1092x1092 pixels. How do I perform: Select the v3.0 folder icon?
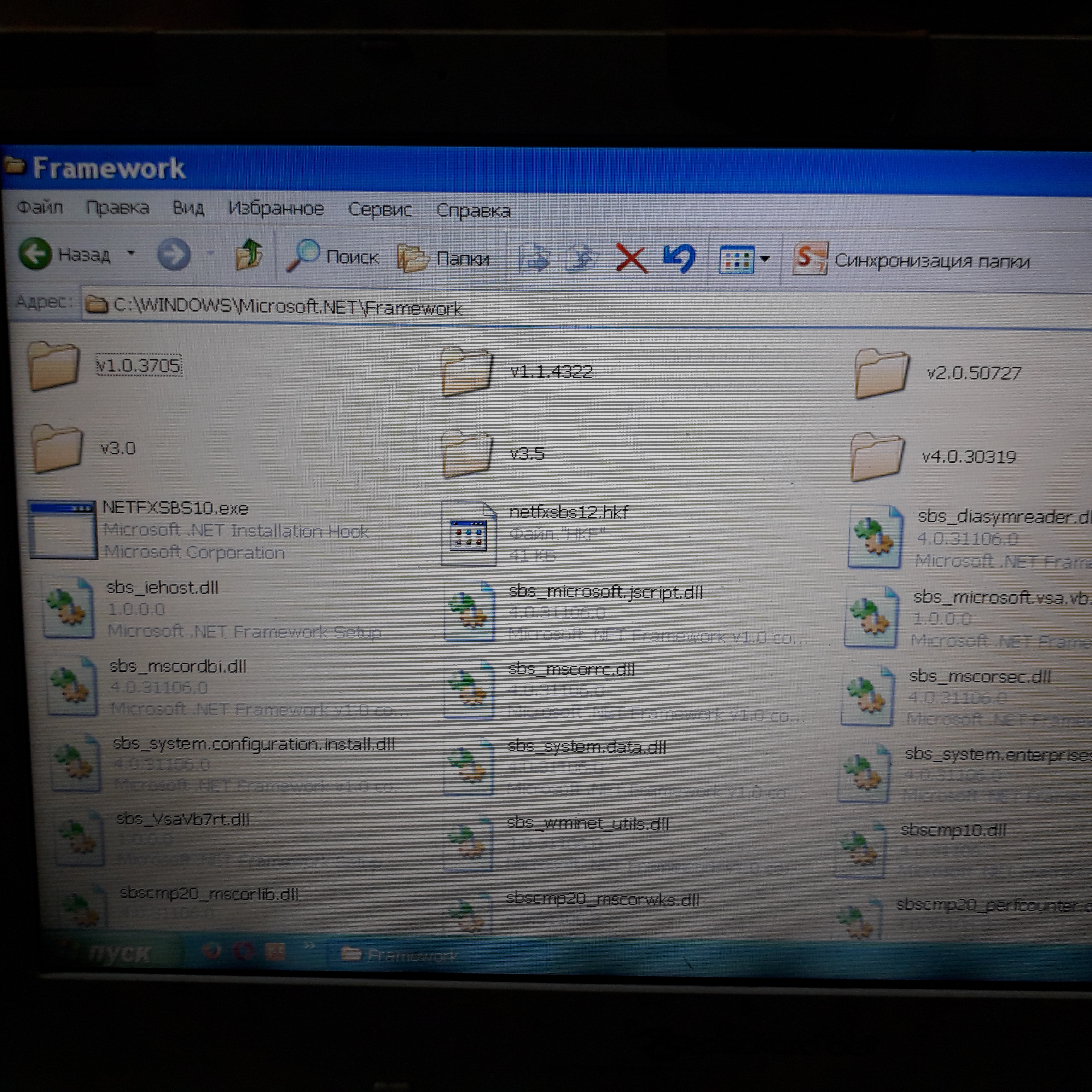pyautogui.click(x=57, y=448)
